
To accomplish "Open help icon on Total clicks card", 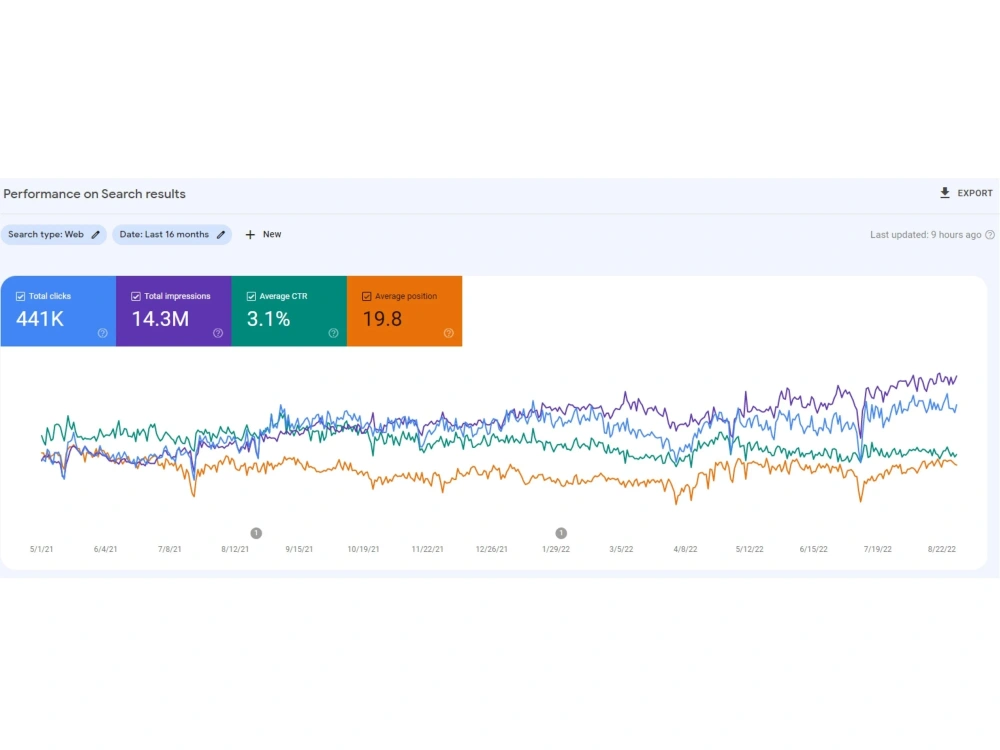I will tap(103, 333).
